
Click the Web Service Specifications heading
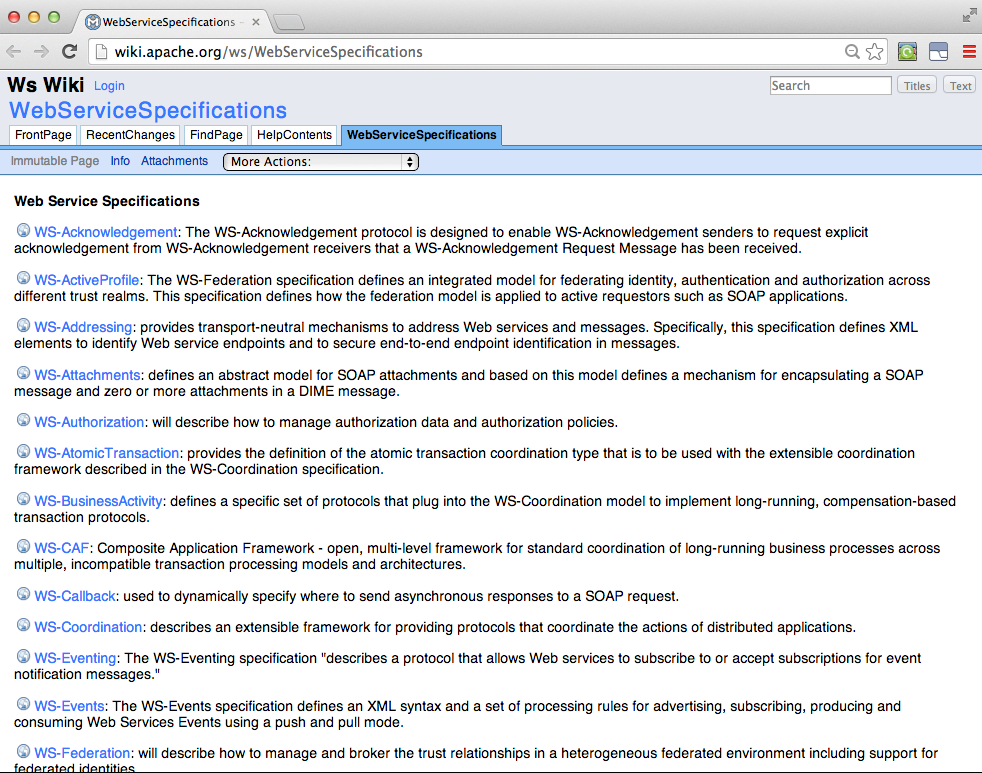107,201
